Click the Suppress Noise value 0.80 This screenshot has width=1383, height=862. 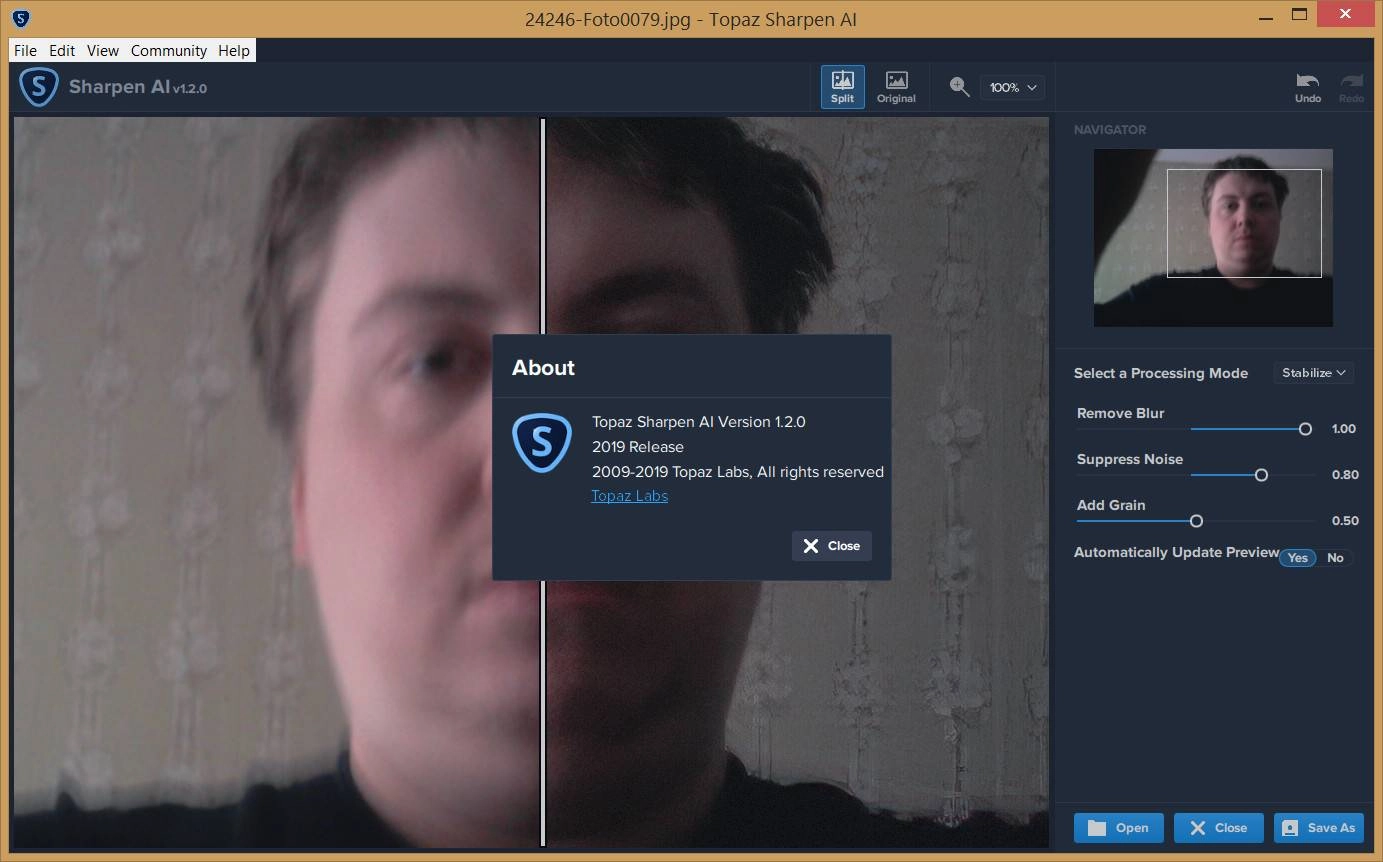[1345, 475]
